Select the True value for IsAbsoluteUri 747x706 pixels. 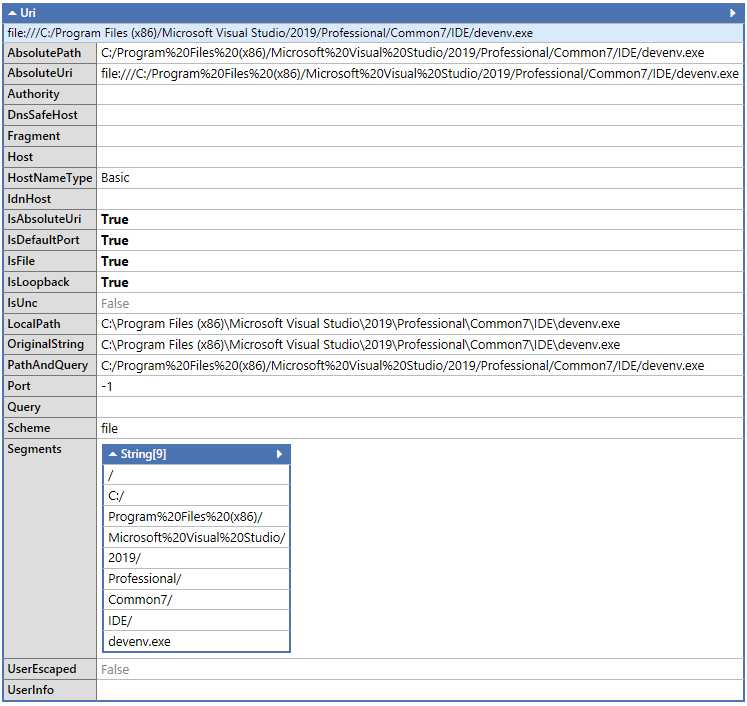pyautogui.click(x=115, y=220)
